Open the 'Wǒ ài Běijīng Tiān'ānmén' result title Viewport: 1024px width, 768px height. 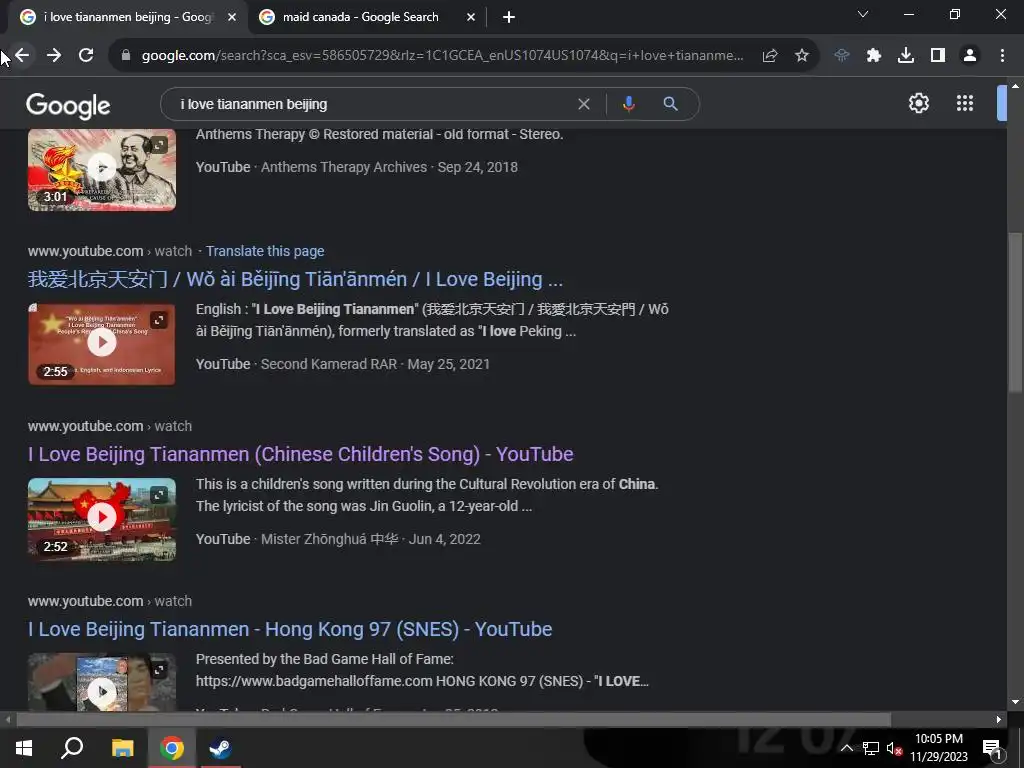click(x=295, y=280)
